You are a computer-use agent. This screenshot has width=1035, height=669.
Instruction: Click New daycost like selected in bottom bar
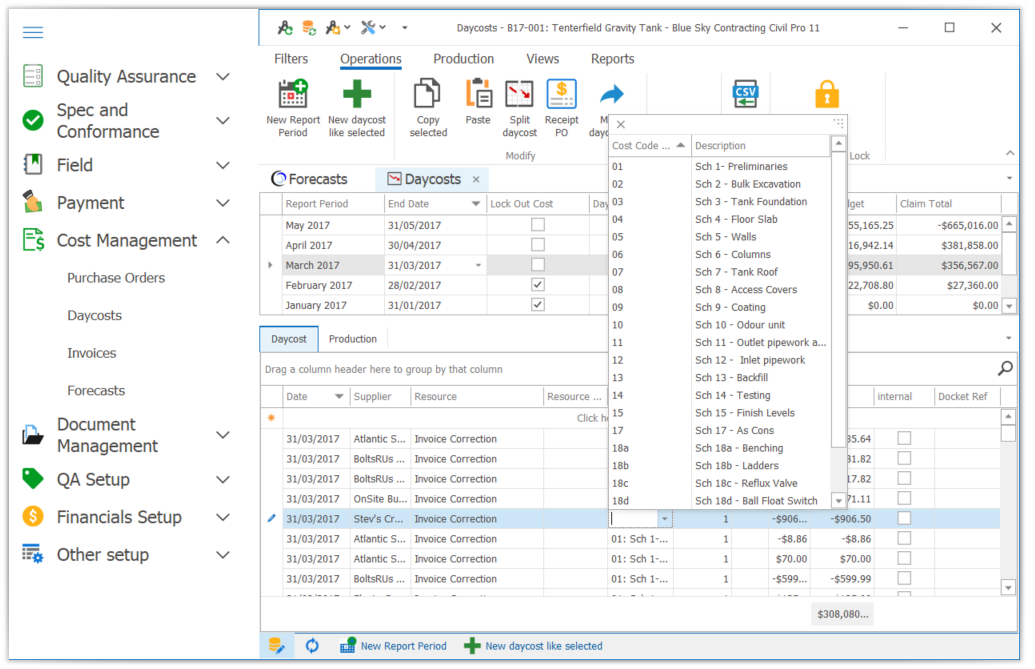click(x=533, y=646)
